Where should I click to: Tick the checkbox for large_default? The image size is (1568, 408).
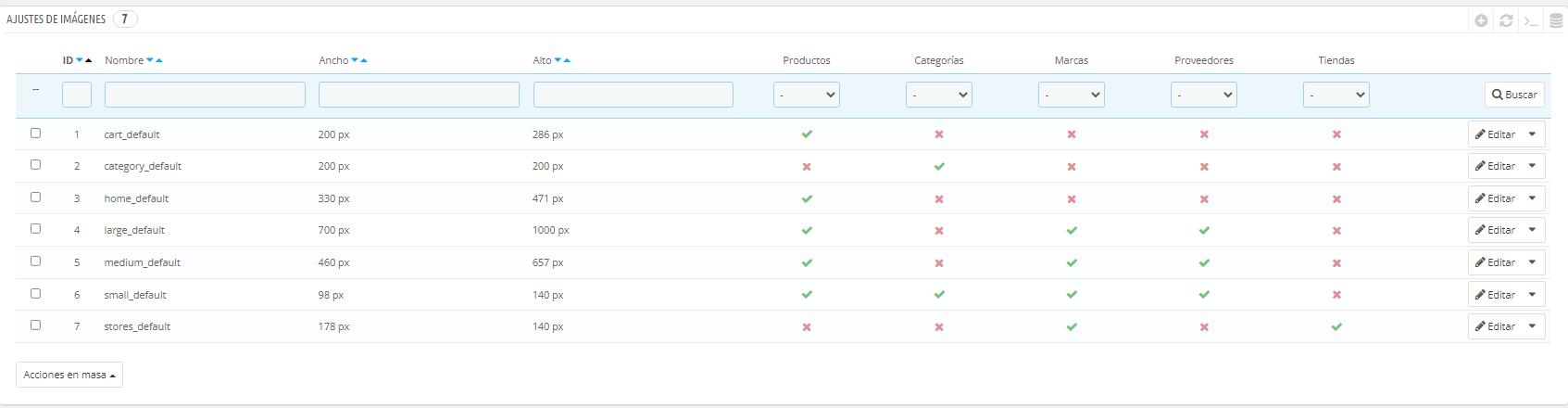coord(35,229)
